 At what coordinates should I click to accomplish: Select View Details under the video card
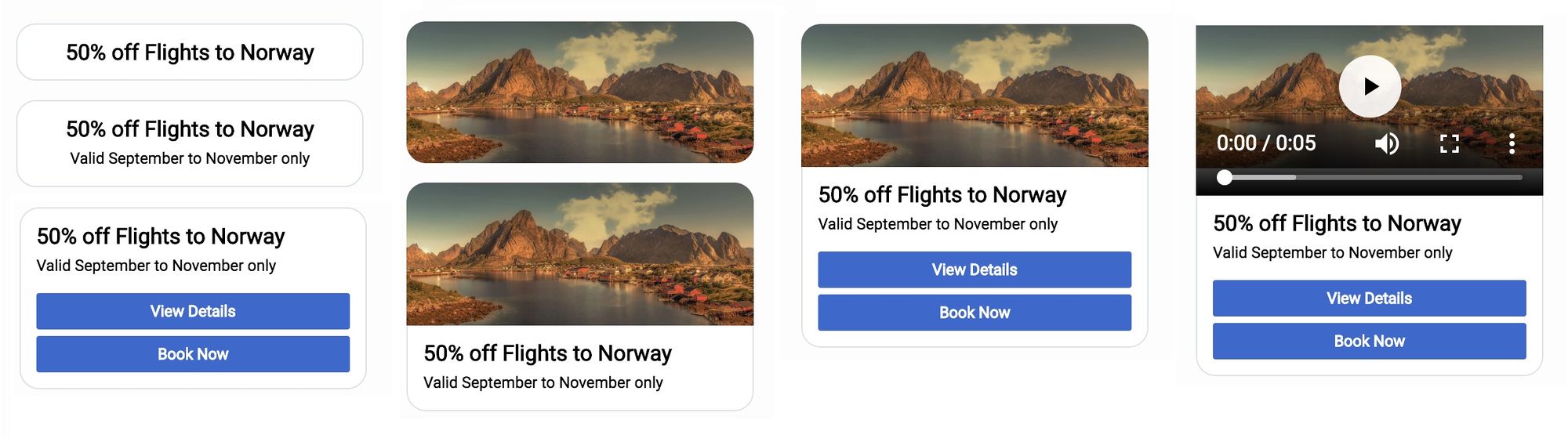(1369, 299)
